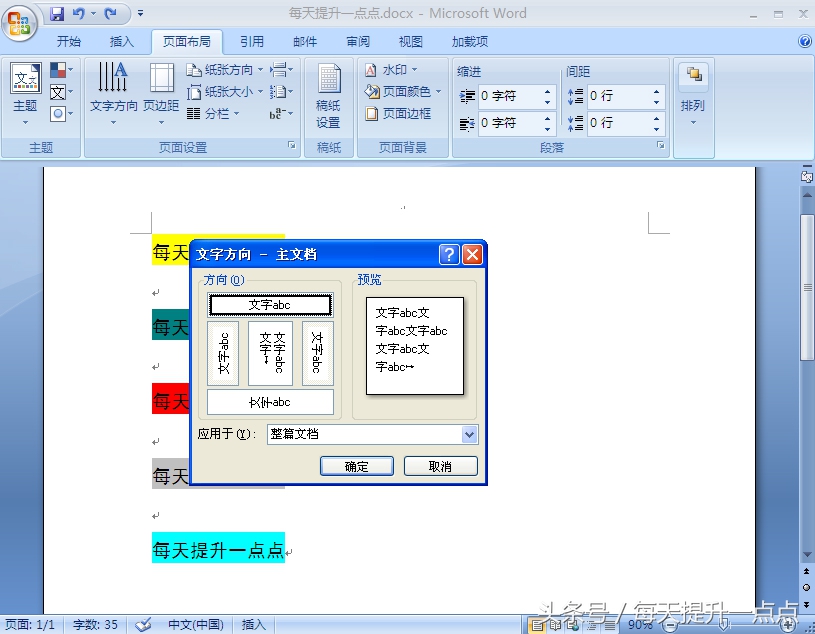815x634 pixels.
Task: Open 页面颜色 page color menu
Action: coord(403,92)
